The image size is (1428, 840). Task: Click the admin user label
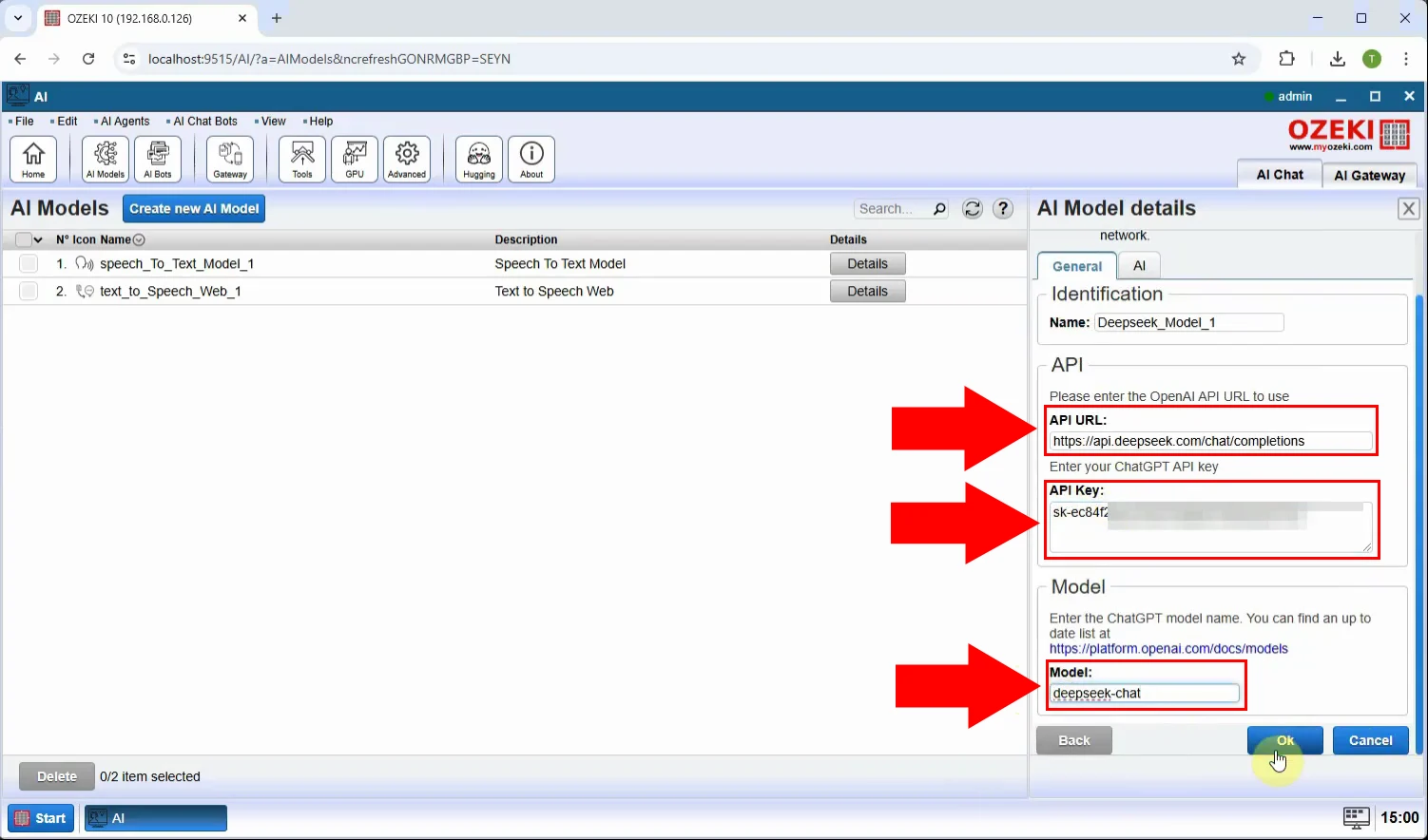1294,97
